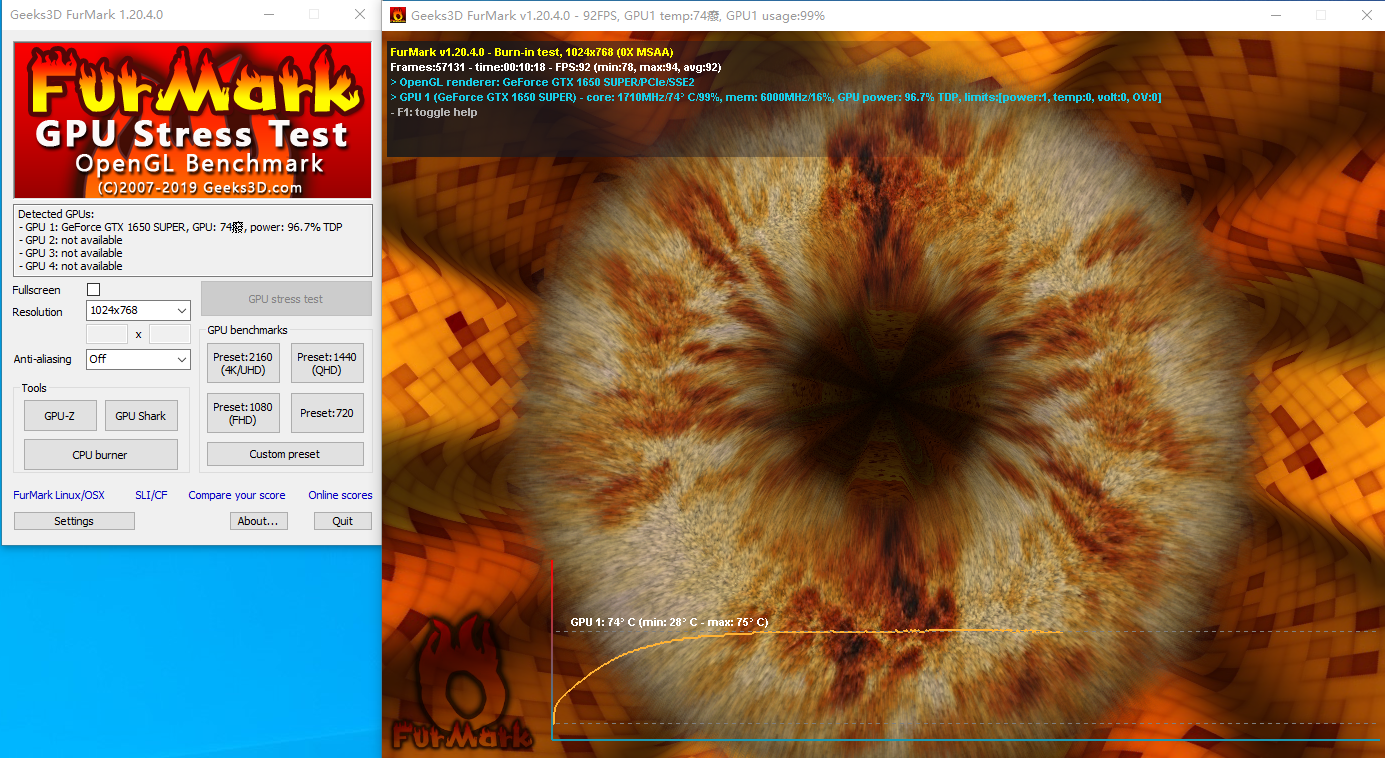Click the 'Frames:57131' stats overlay line
Viewport: 1385px width, 758px height.
(555, 67)
